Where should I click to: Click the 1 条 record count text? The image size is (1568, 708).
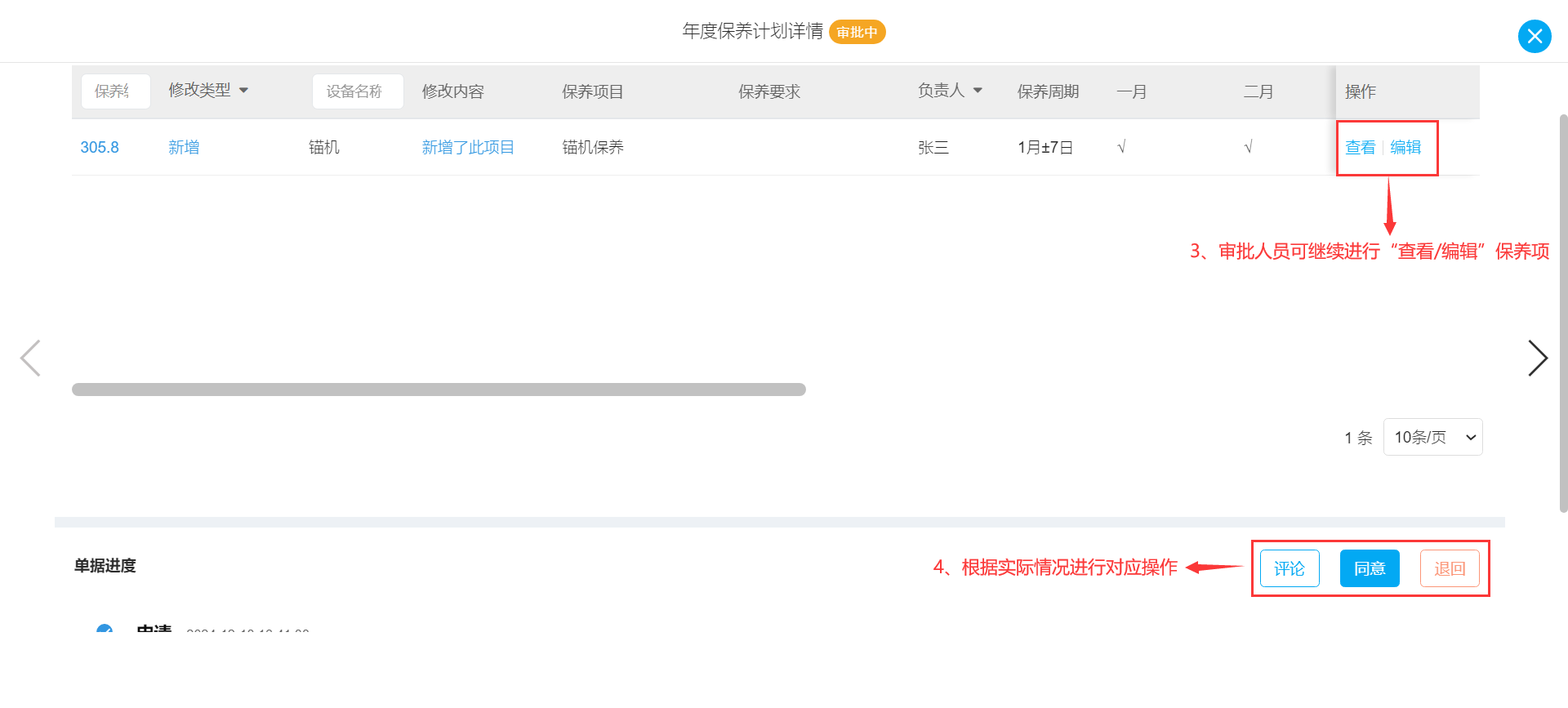[1358, 438]
